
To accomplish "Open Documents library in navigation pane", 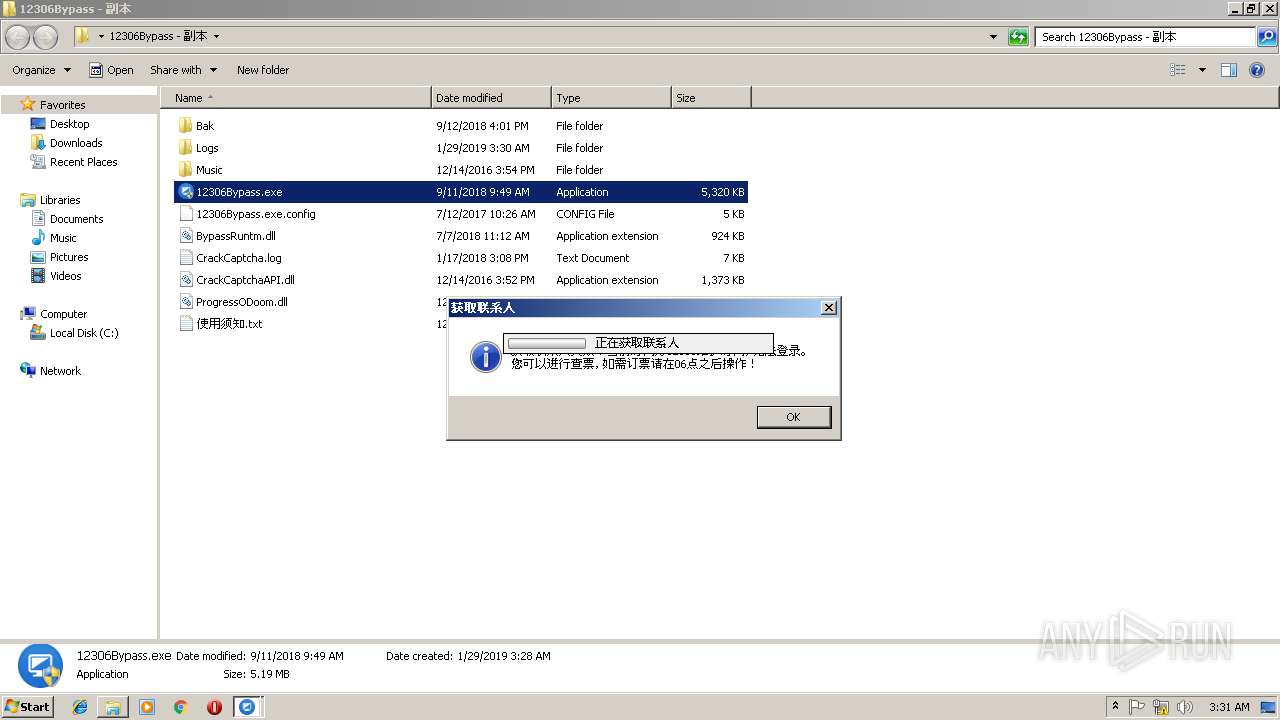I will (76, 219).
